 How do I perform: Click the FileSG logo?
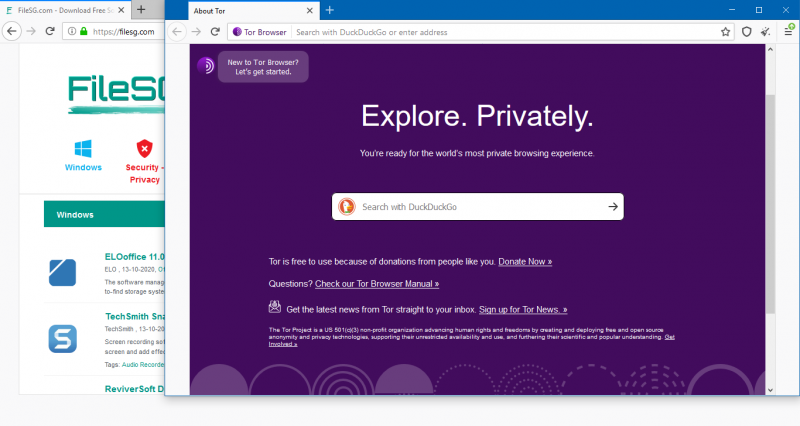click(x=116, y=93)
